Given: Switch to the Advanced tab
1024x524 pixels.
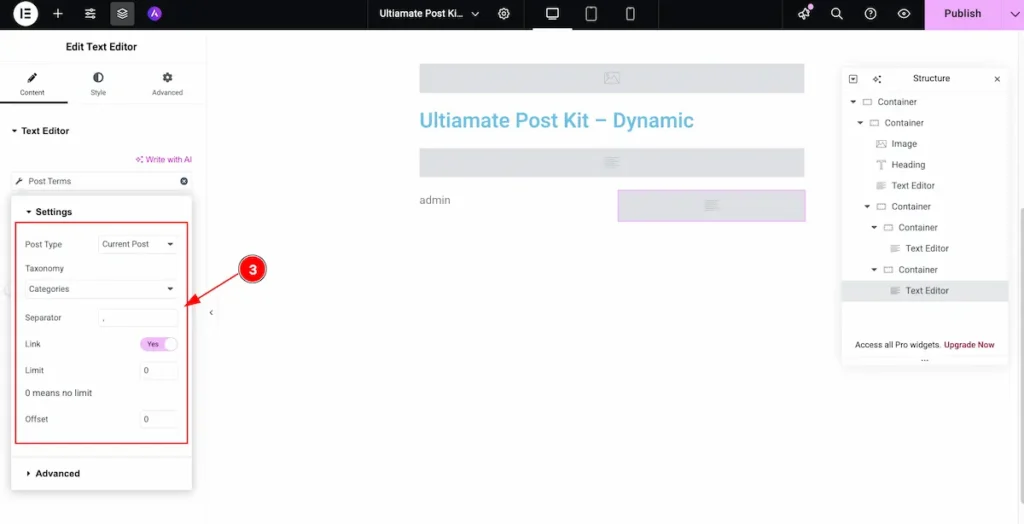Looking at the screenshot, I should (x=167, y=84).
